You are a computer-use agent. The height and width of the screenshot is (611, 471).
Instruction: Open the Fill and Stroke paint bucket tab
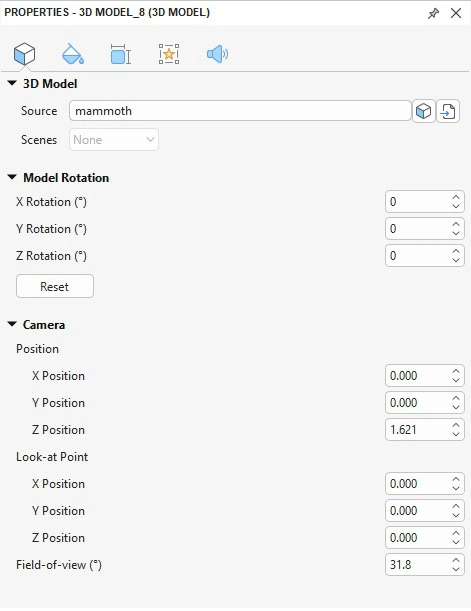[x=73, y=54]
